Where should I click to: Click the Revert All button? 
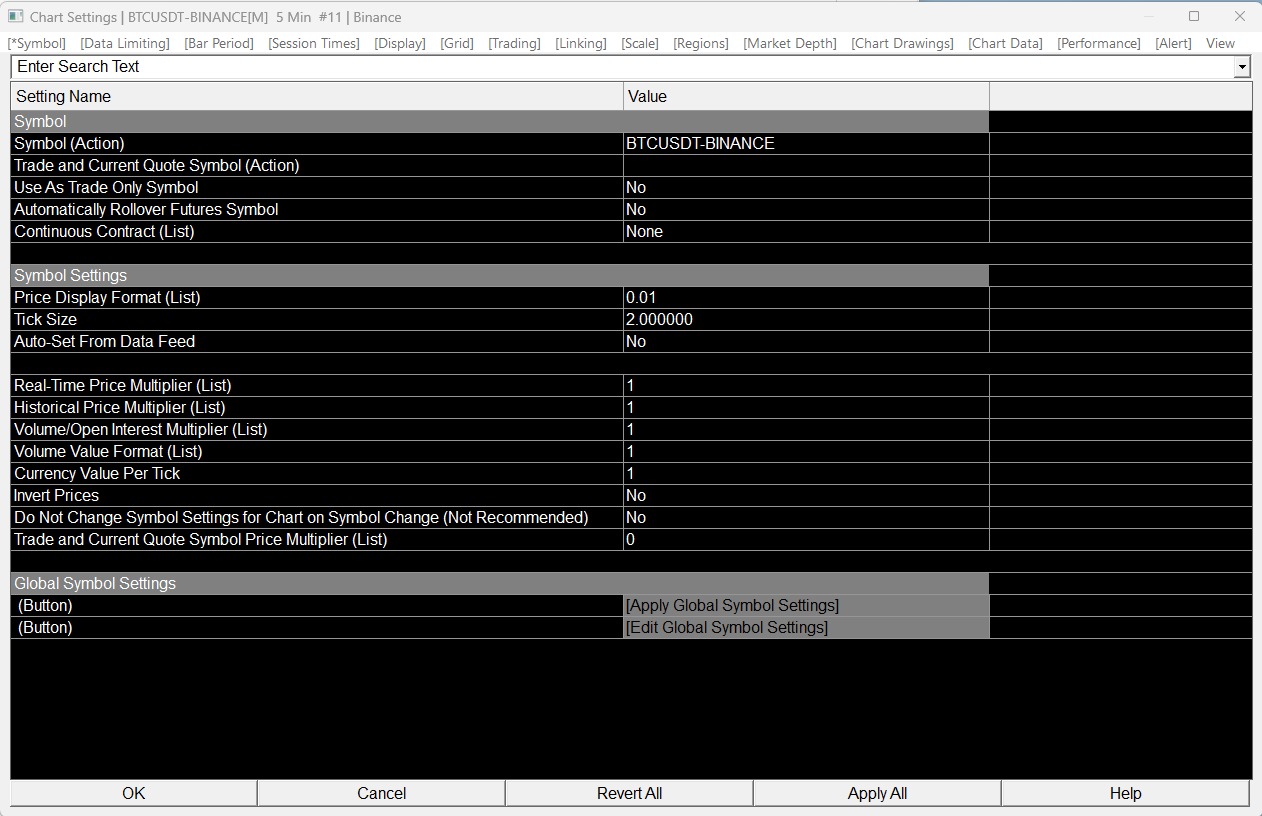tap(629, 793)
